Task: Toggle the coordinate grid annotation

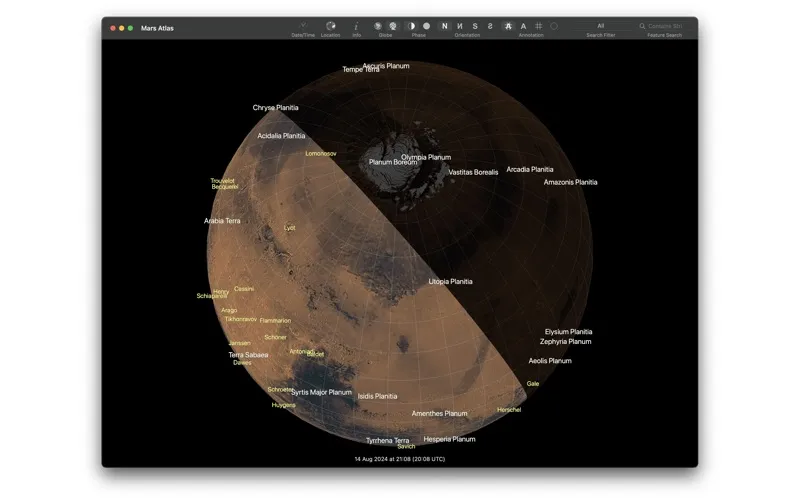Action: [x=539, y=26]
